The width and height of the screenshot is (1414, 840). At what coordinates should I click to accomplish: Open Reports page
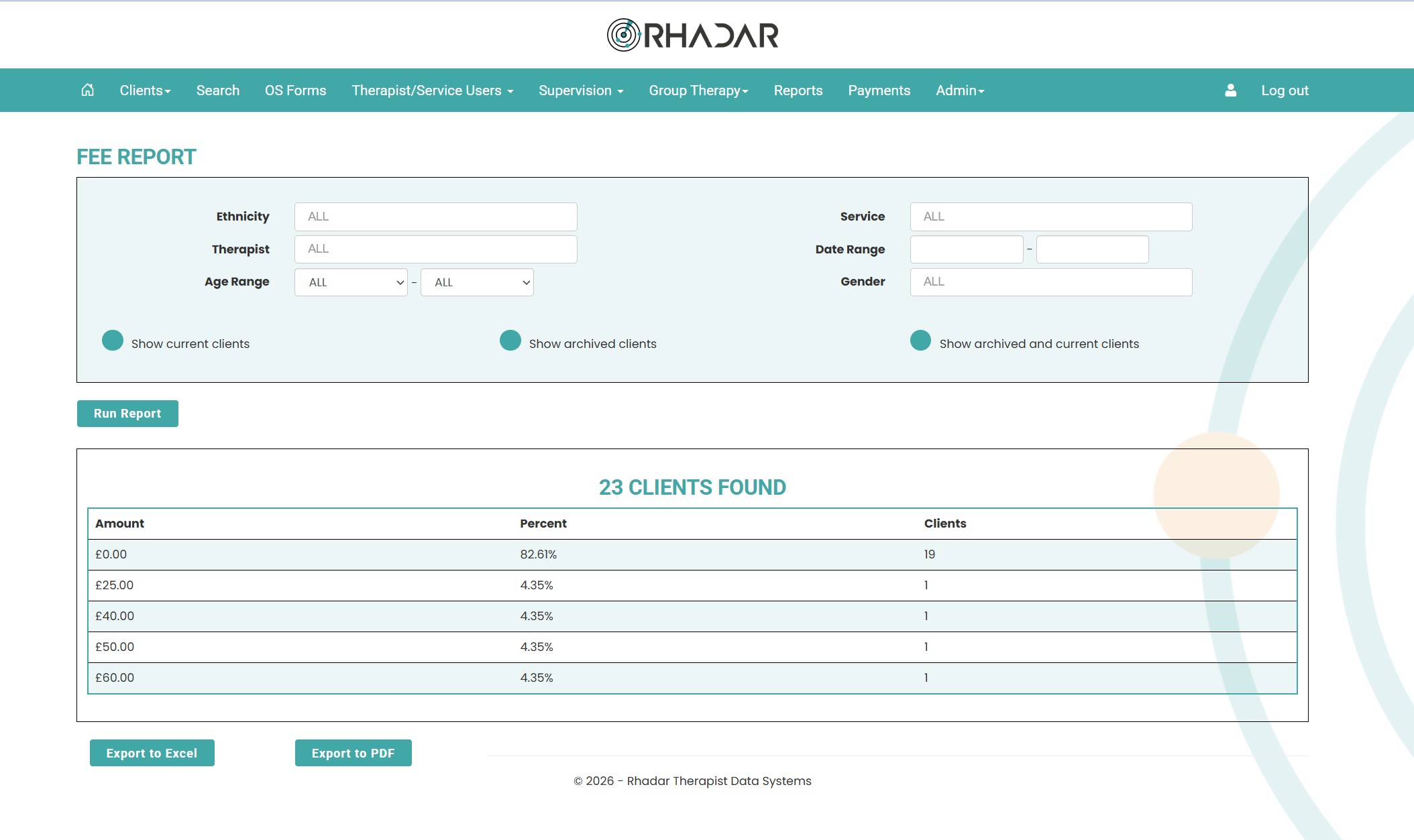point(798,91)
